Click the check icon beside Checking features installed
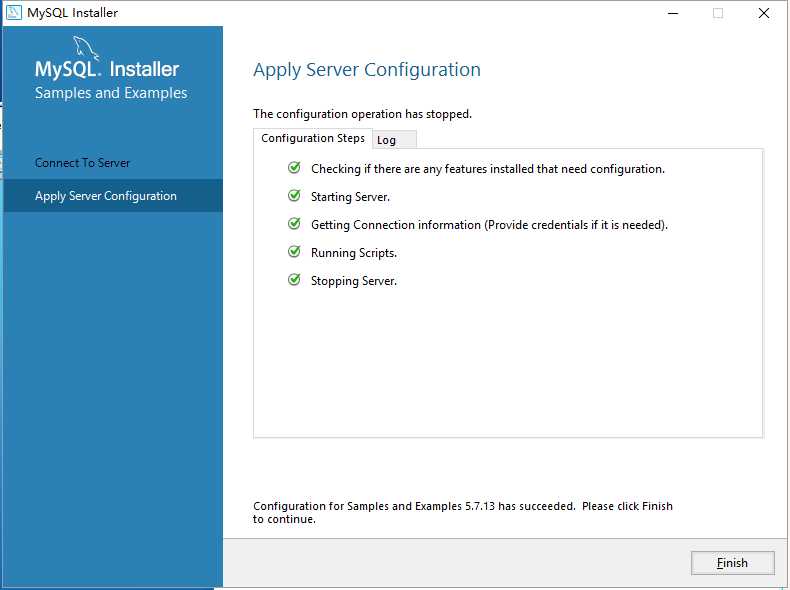The height and width of the screenshot is (590, 790). point(294,167)
